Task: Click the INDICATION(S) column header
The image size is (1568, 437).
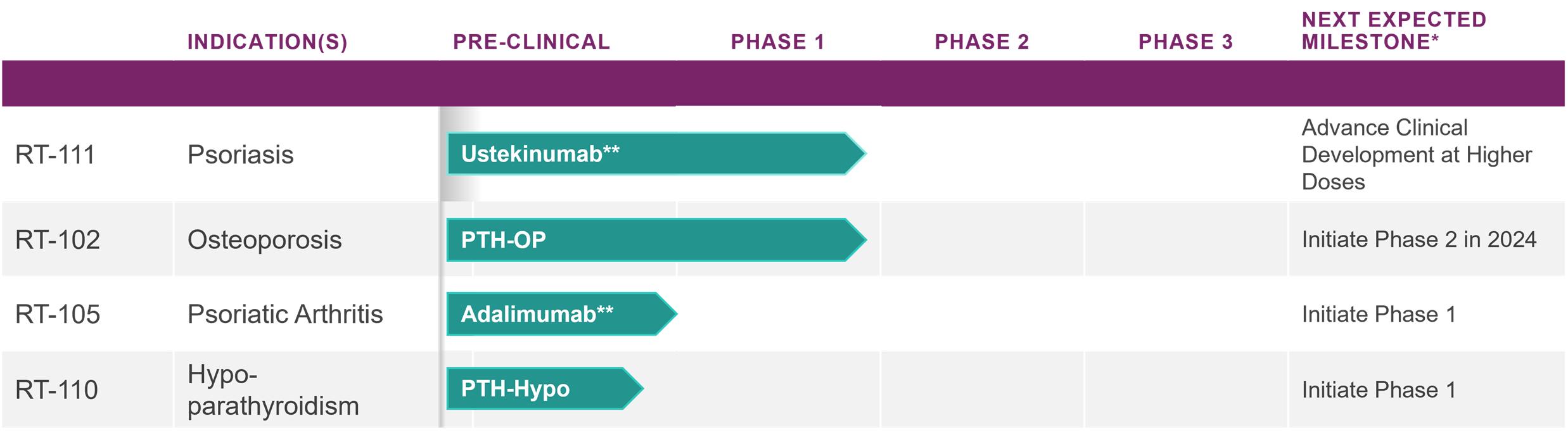Action: pyautogui.click(x=267, y=42)
